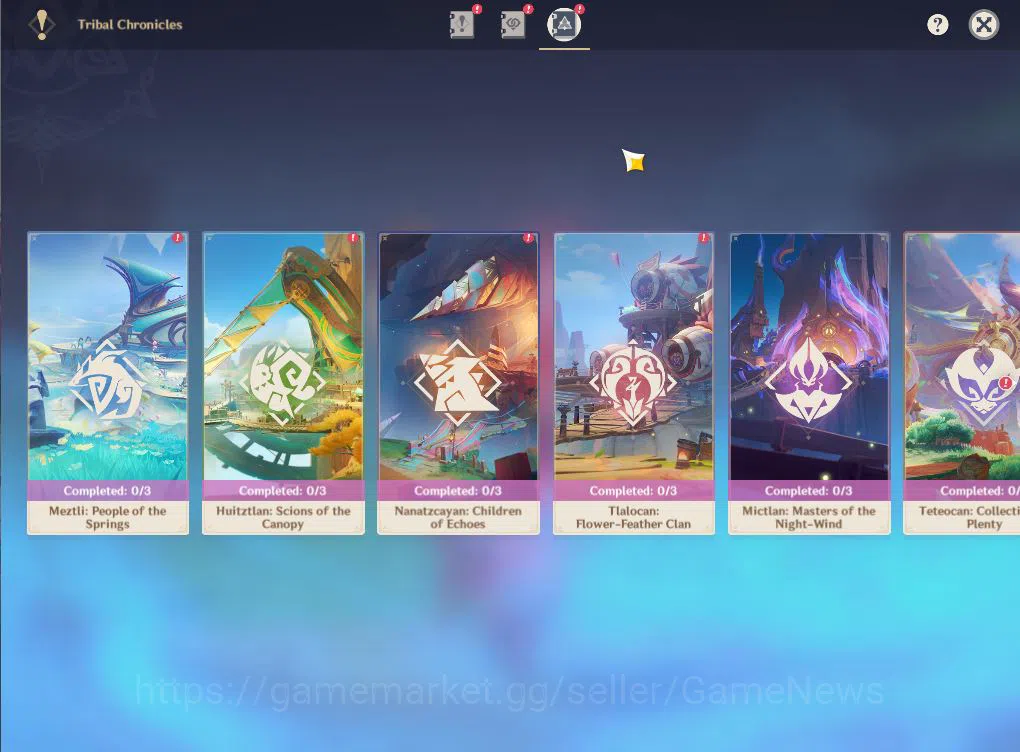Open the second linked-rings book tab
Viewport: 1020px width, 752px height.
coord(513,25)
